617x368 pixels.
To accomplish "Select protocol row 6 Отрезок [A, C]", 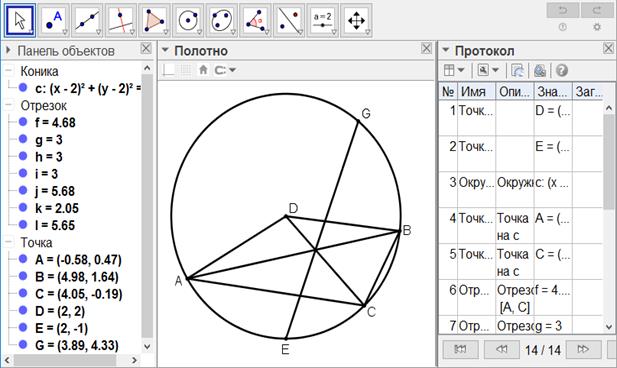I will [x=521, y=298].
